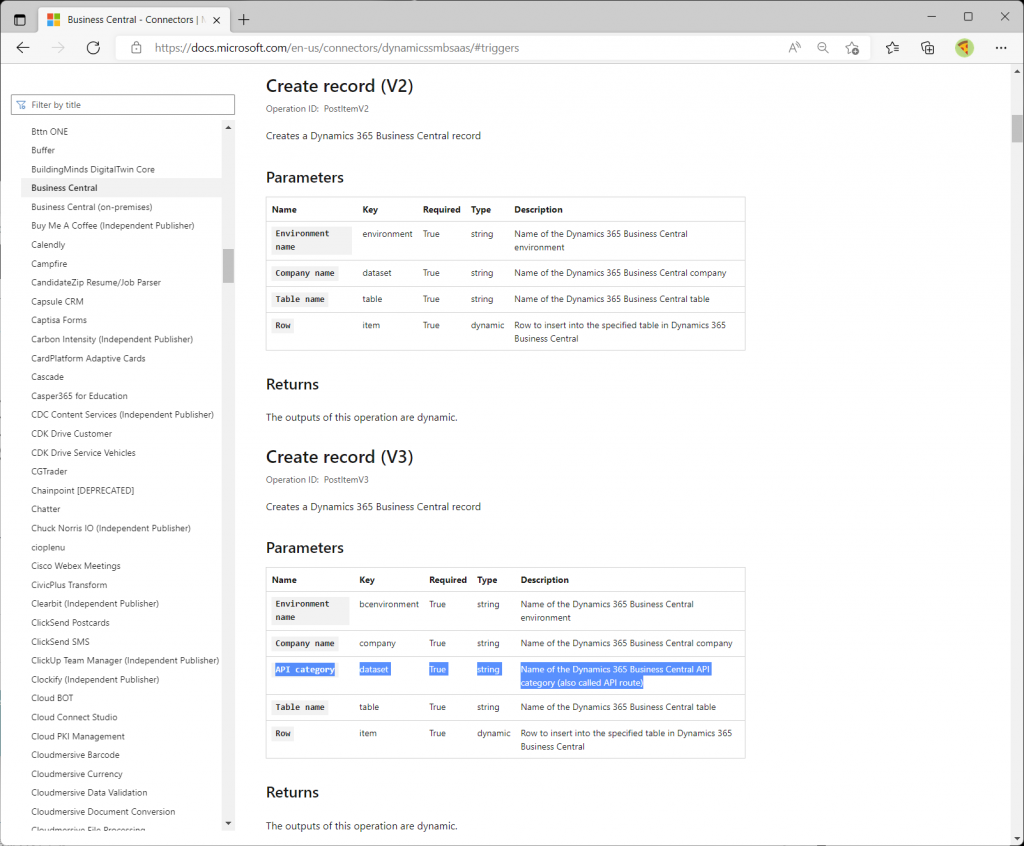
Task: Open Read Aloud in the address bar
Action: coord(794,48)
